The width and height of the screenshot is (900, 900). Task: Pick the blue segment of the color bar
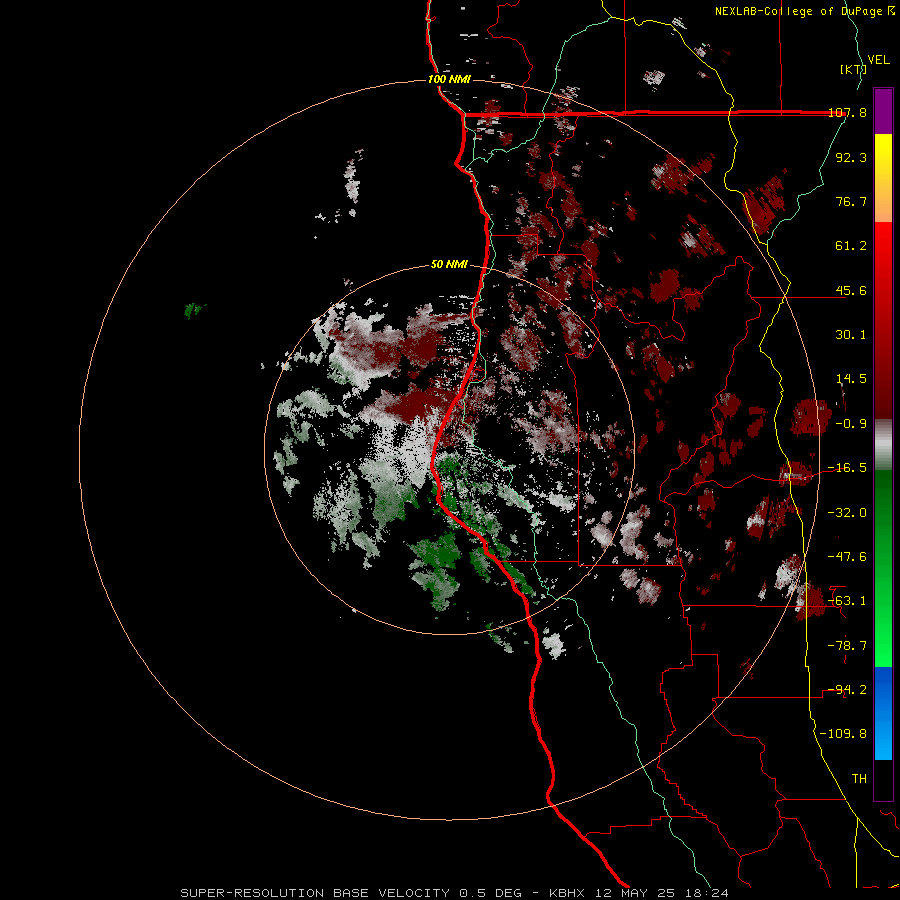[883, 713]
